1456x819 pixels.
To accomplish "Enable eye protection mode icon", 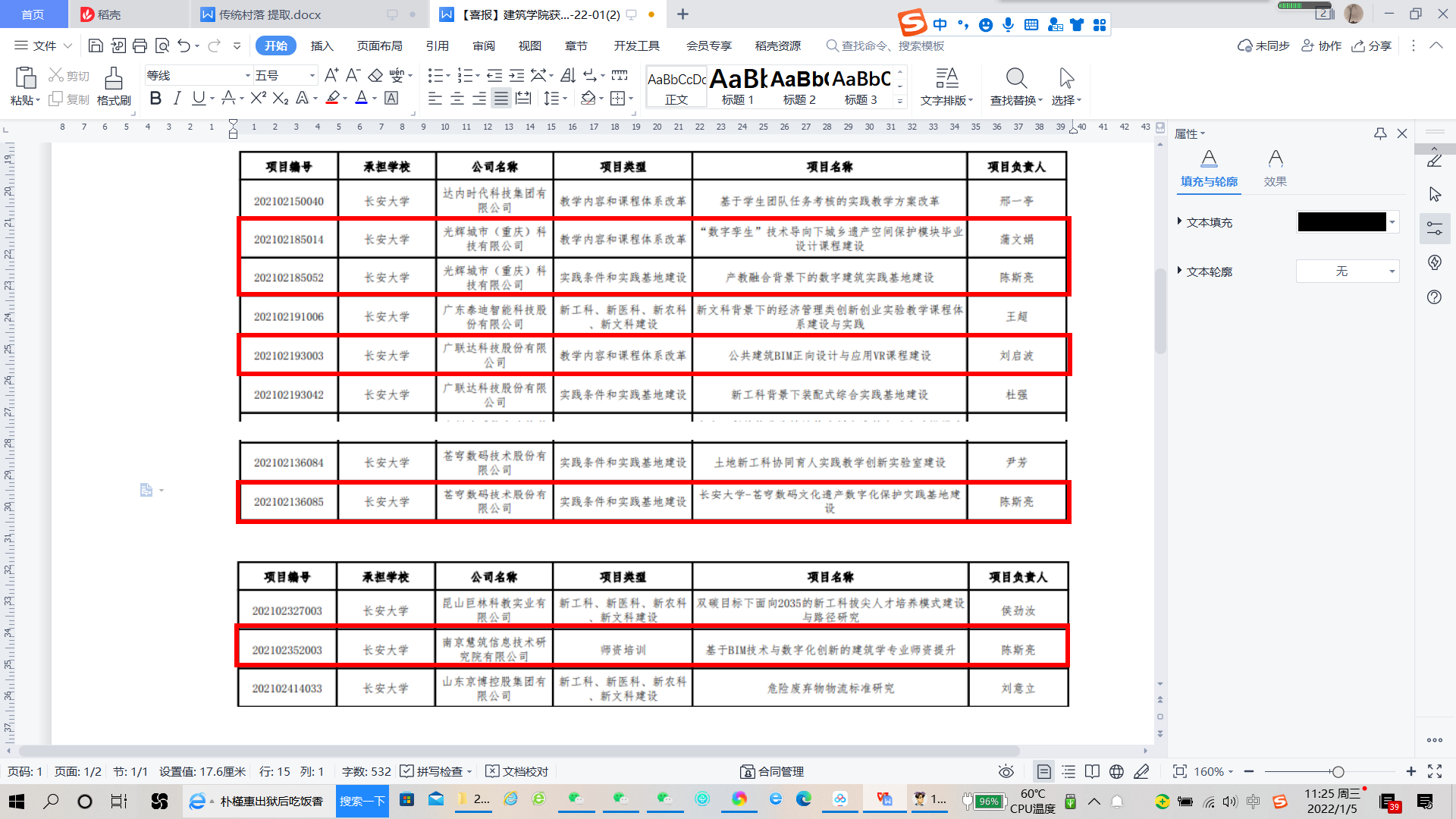I will pos(1006,771).
